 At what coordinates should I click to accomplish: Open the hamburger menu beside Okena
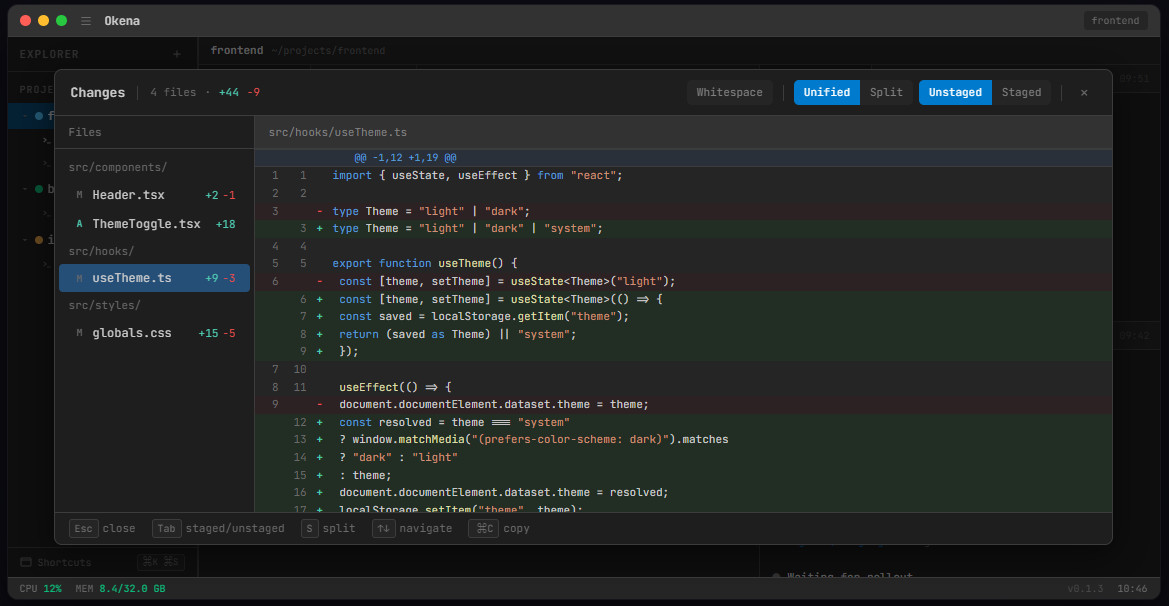pos(86,21)
